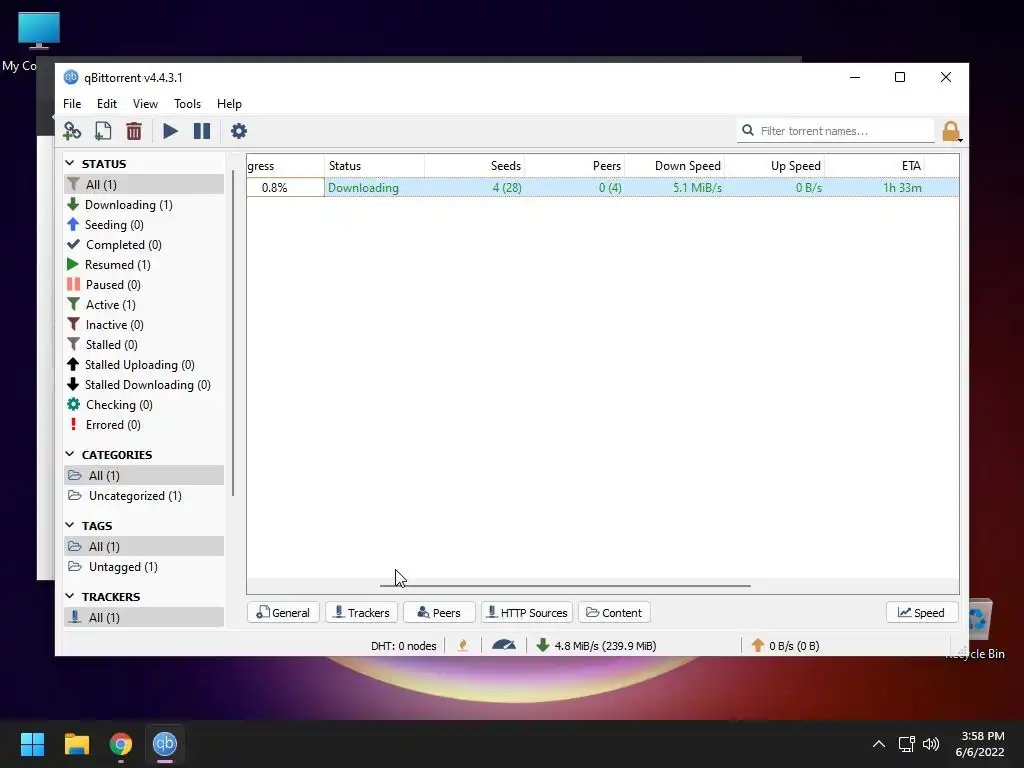This screenshot has width=1024, height=768.
Task: Select the Stalled (0) filter
Action: (x=144, y=345)
